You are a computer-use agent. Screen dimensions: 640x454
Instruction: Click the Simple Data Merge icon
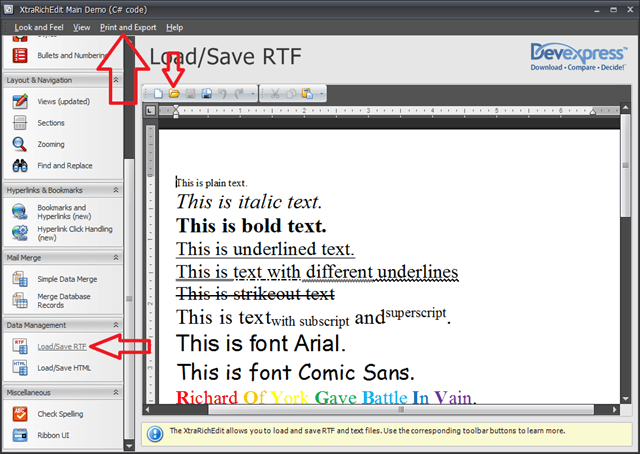tap(20, 279)
